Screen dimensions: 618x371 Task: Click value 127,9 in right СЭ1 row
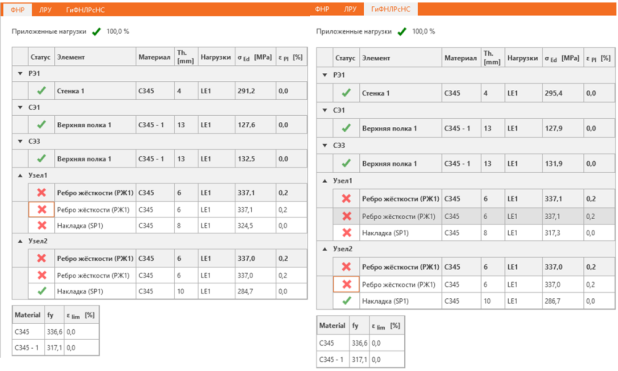pos(554,129)
